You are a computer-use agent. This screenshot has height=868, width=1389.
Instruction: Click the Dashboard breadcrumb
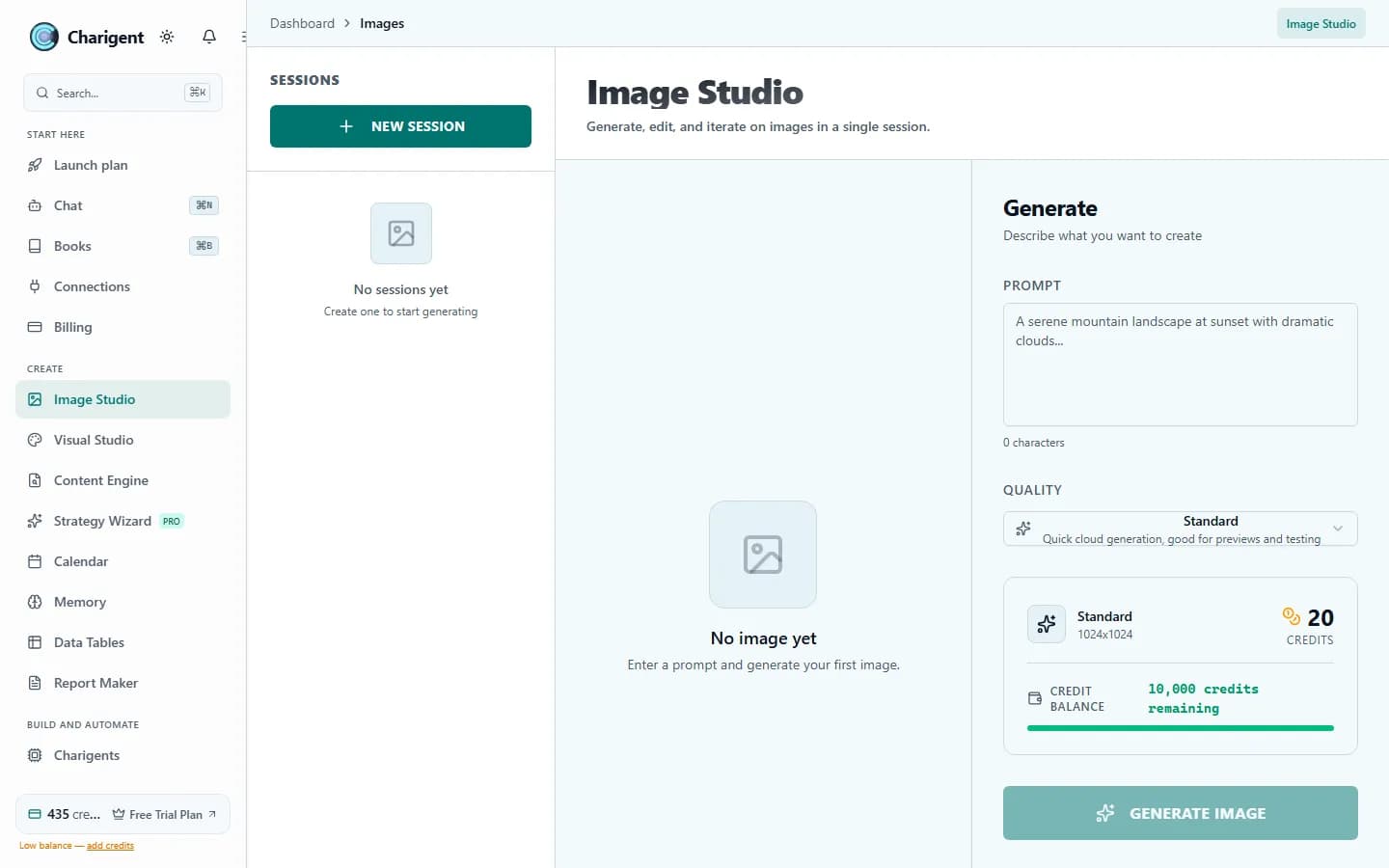[x=302, y=23]
